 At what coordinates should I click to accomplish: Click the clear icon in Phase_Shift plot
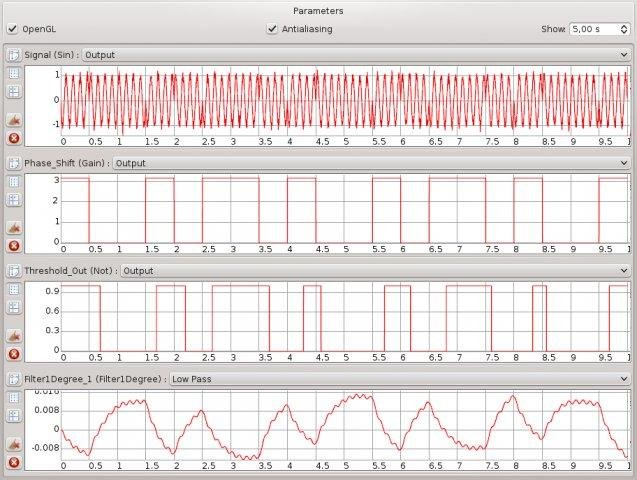point(14,228)
